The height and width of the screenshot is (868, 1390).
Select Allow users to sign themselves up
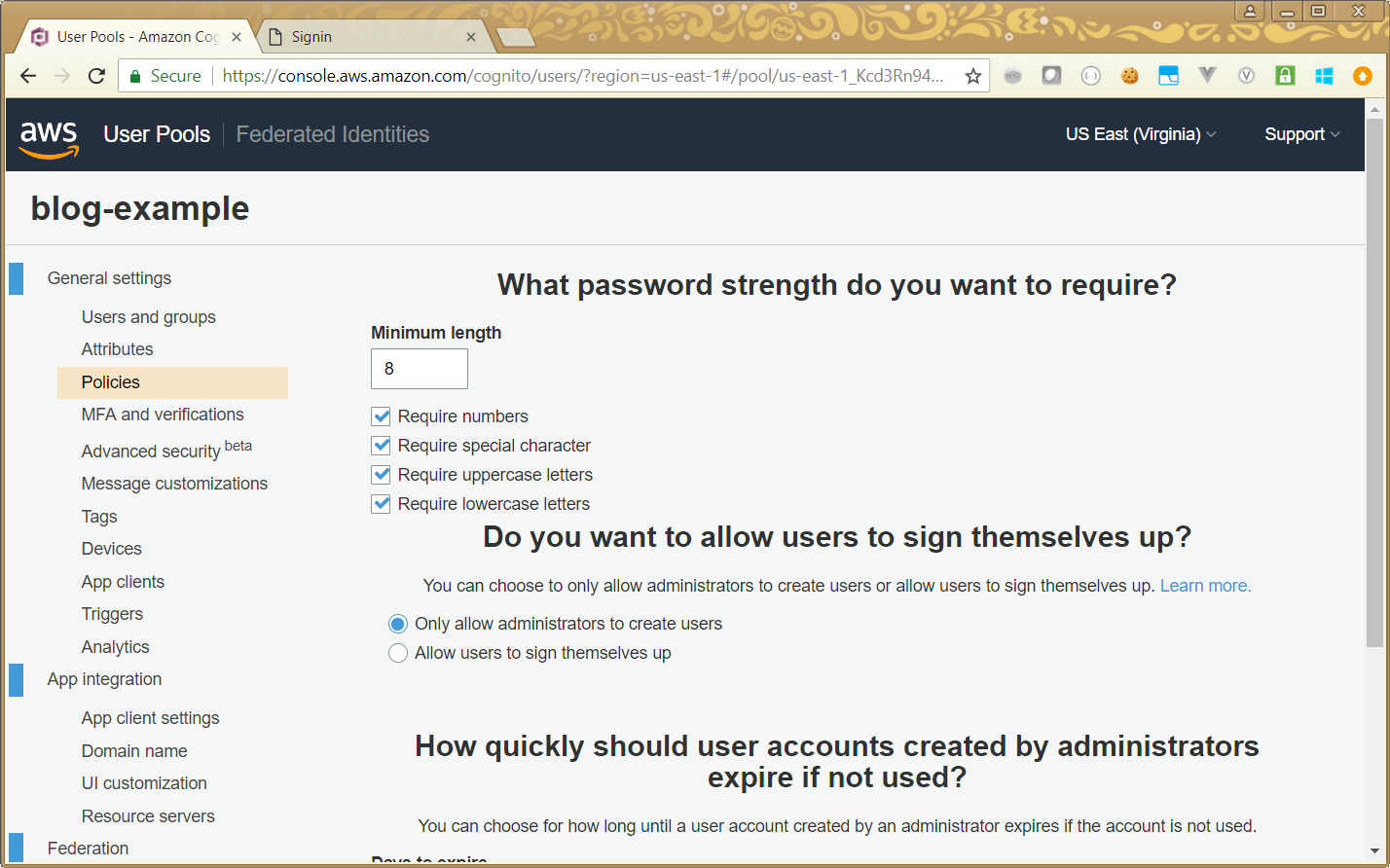398,653
